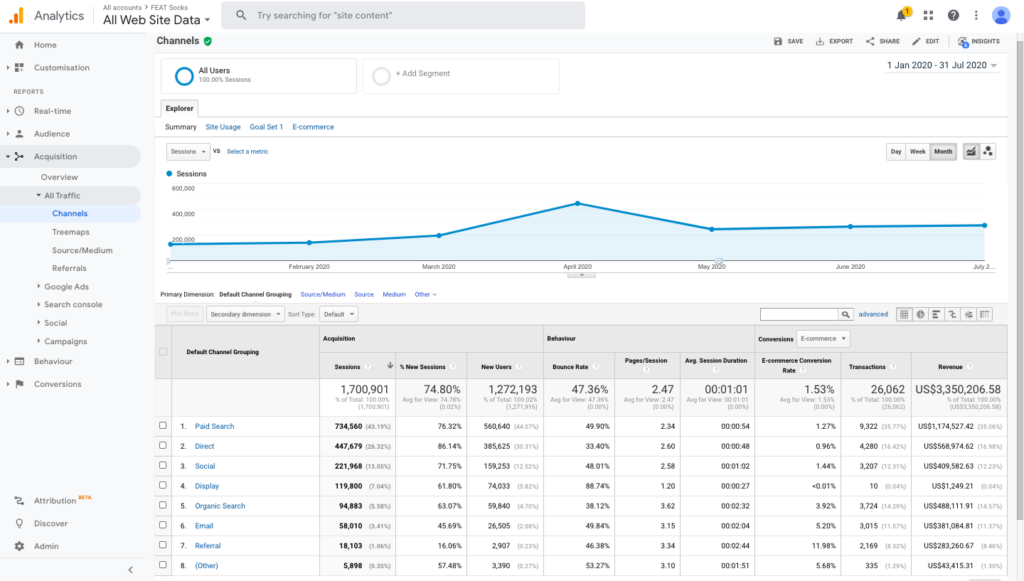The image size is (1024, 581).
Task: Open the Sessions metric dropdown
Action: 188,151
